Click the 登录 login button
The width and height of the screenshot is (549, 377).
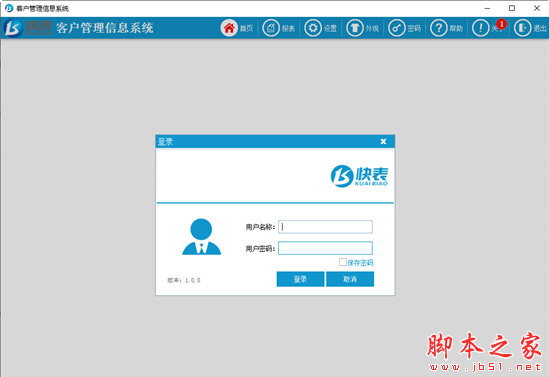[x=300, y=279]
